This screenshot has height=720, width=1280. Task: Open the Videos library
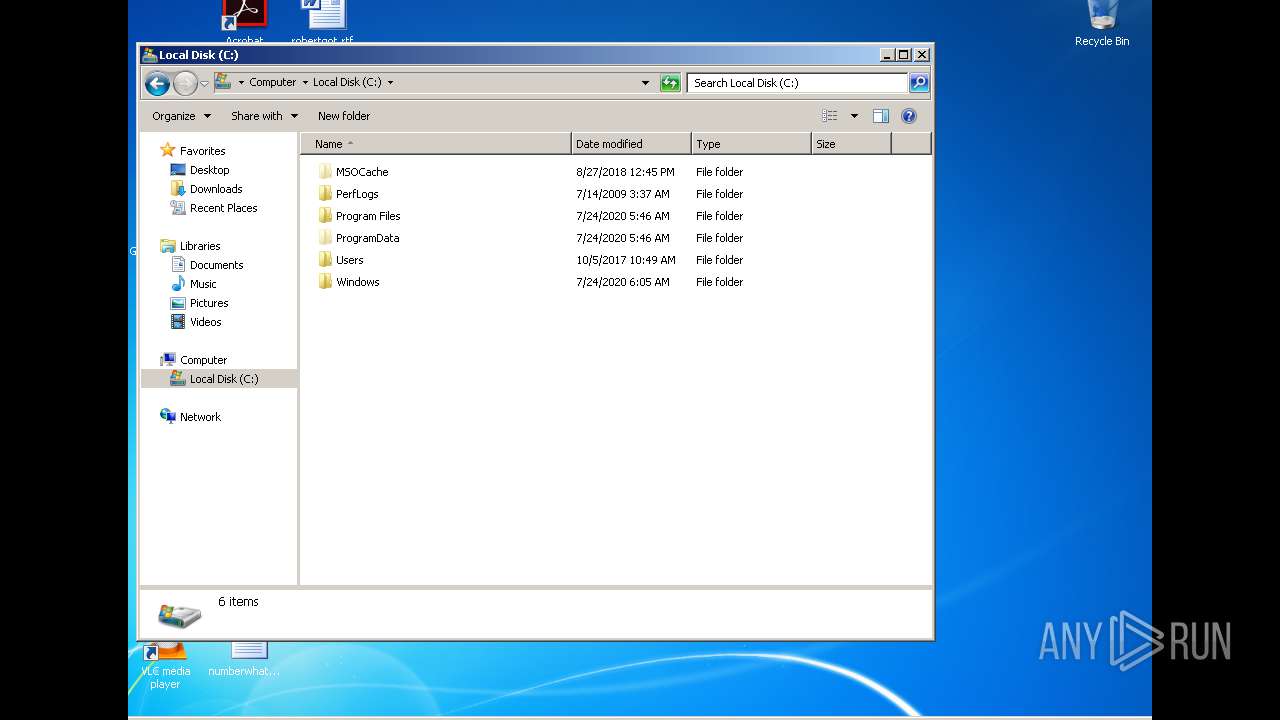[x=205, y=322]
